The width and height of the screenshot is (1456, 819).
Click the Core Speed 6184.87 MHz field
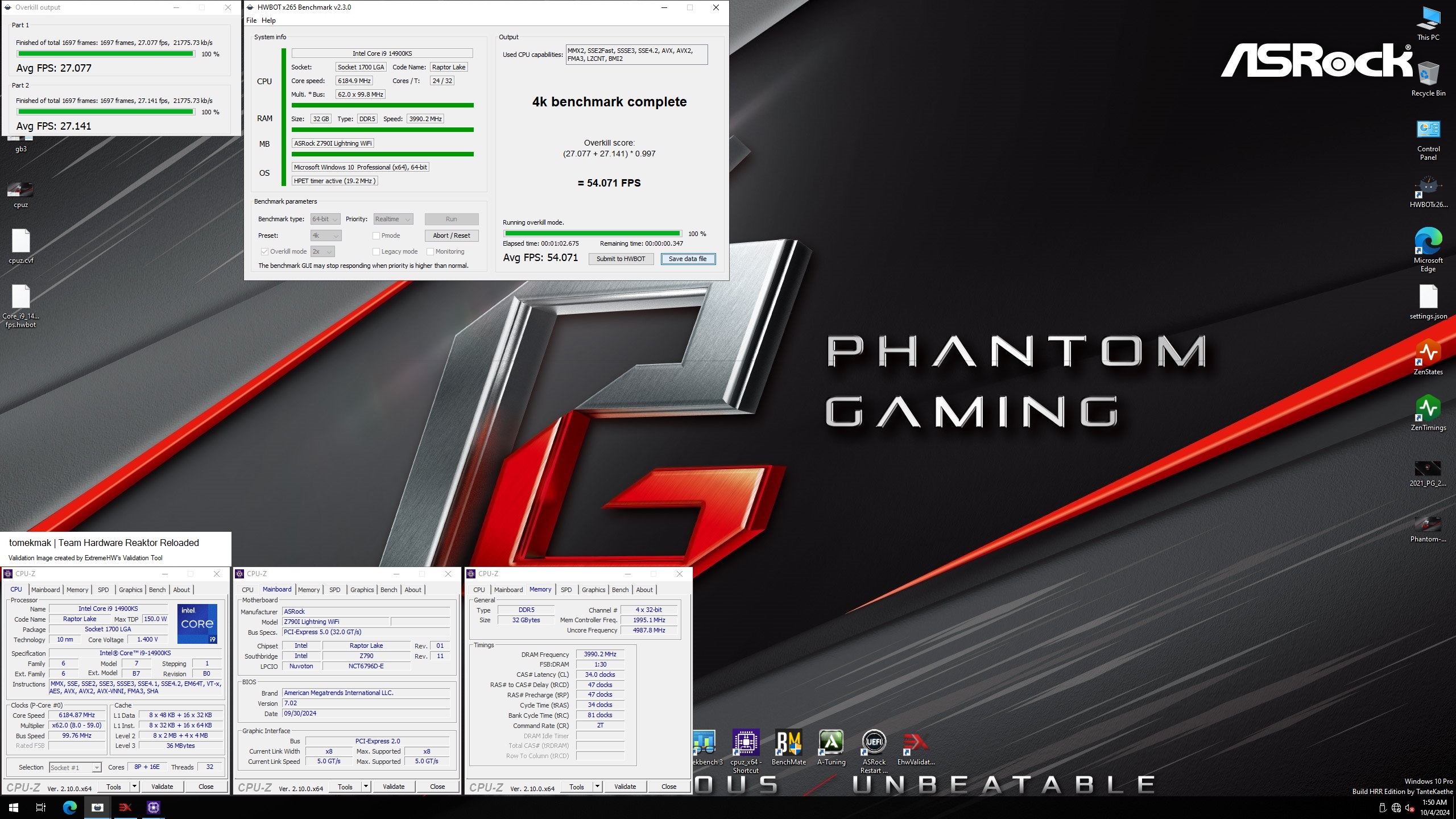77,715
